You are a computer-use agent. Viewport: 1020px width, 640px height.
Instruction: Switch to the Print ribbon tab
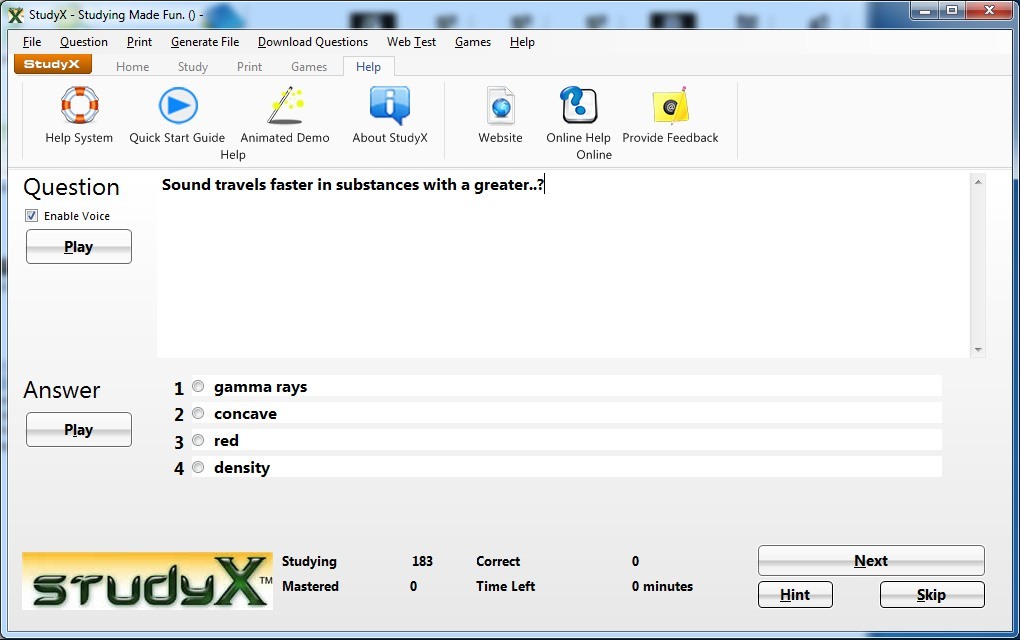pyautogui.click(x=249, y=66)
